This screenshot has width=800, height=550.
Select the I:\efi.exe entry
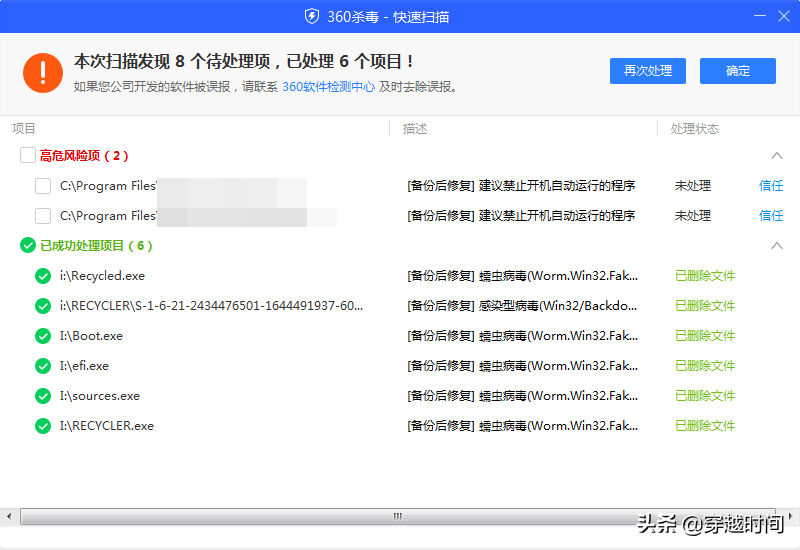84,366
